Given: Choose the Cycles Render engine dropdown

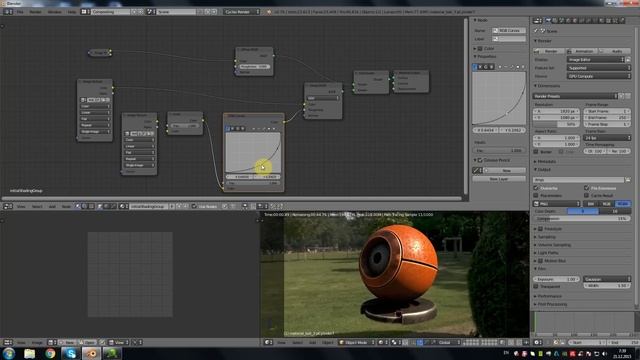Looking at the screenshot, I should coord(242,12).
